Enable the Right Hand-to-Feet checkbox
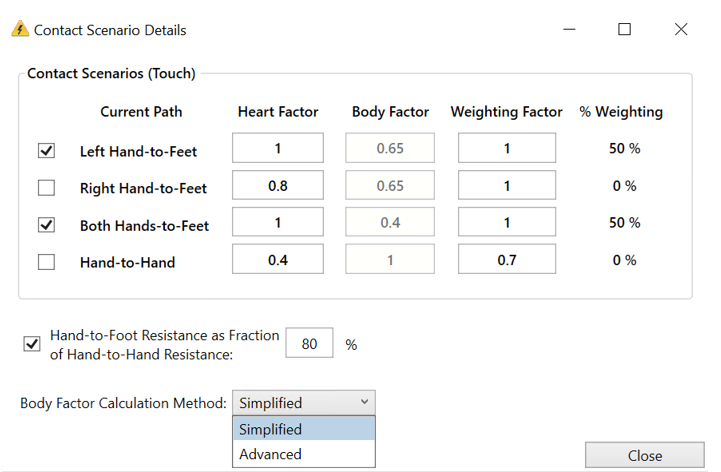 (x=46, y=188)
